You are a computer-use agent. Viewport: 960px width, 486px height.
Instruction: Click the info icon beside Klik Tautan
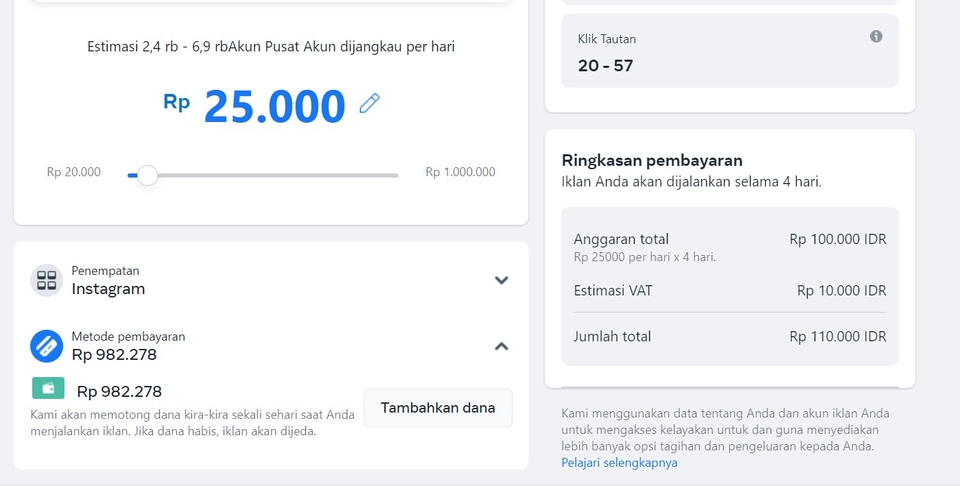(x=876, y=37)
